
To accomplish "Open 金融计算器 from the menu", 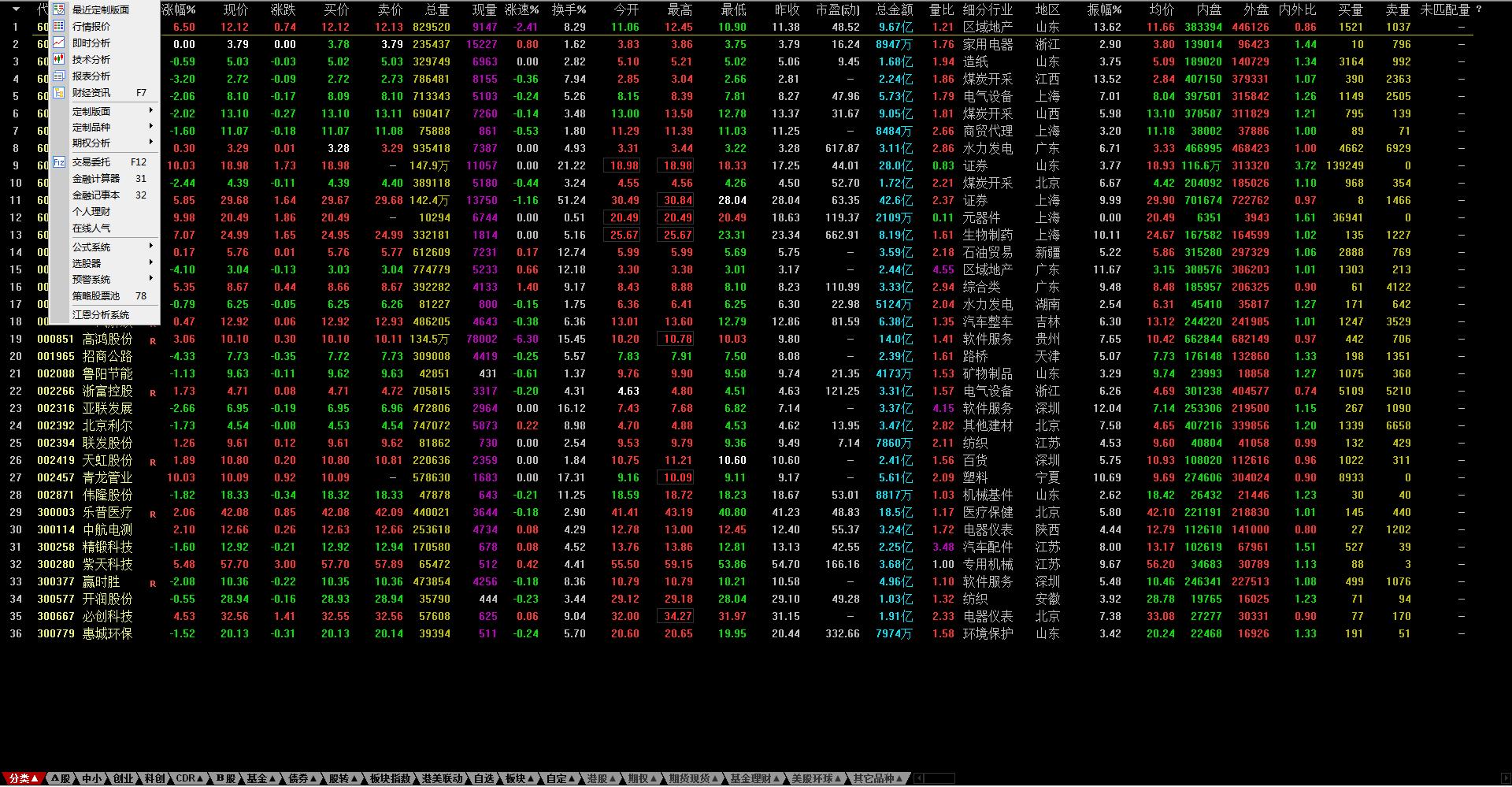I will coord(105,179).
